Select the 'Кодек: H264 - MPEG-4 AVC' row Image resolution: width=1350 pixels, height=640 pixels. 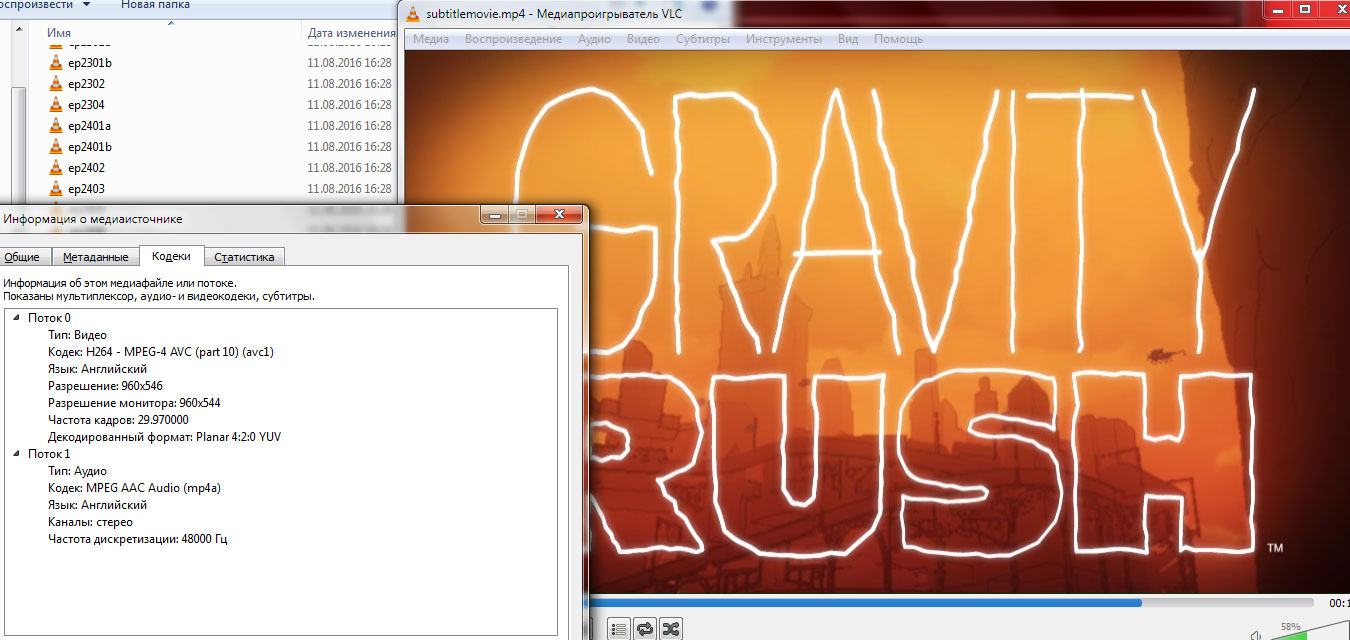click(x=161, y=352)
